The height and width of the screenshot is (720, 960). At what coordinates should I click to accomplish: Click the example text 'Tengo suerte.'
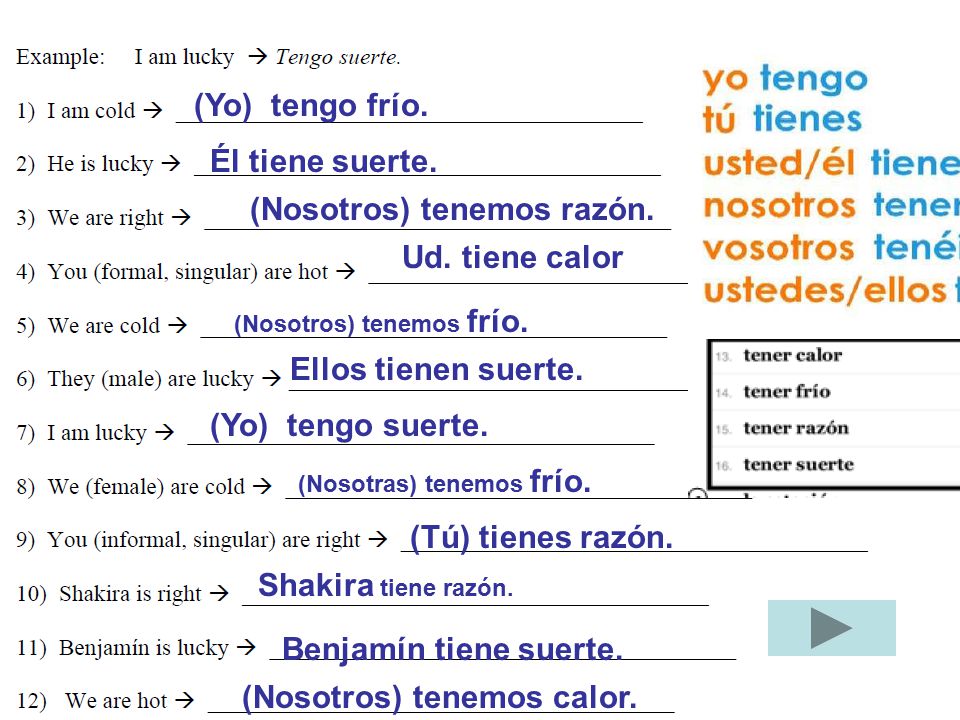coord(338,58)
